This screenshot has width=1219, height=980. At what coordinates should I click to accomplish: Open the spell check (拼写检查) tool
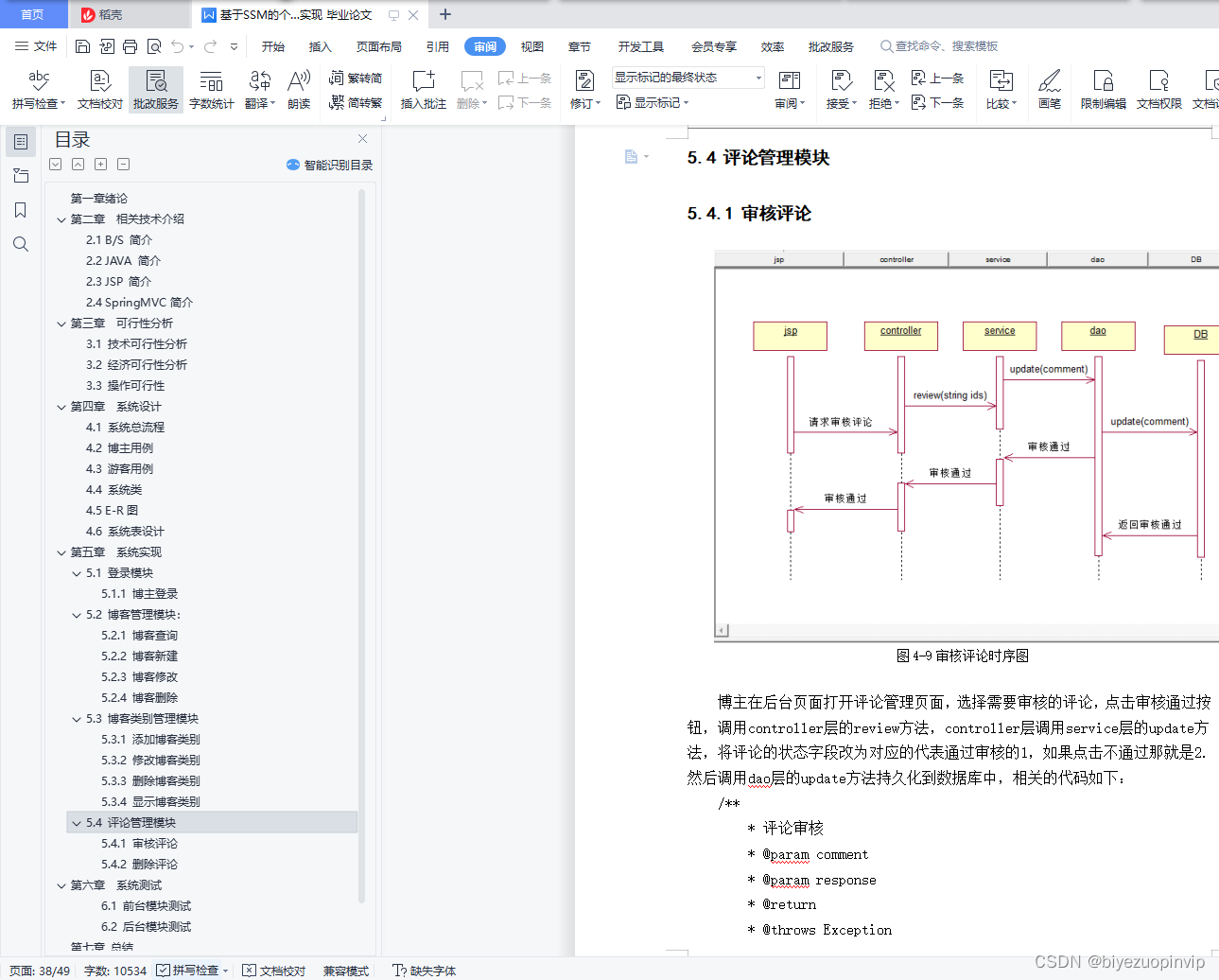tap(38, 89)
